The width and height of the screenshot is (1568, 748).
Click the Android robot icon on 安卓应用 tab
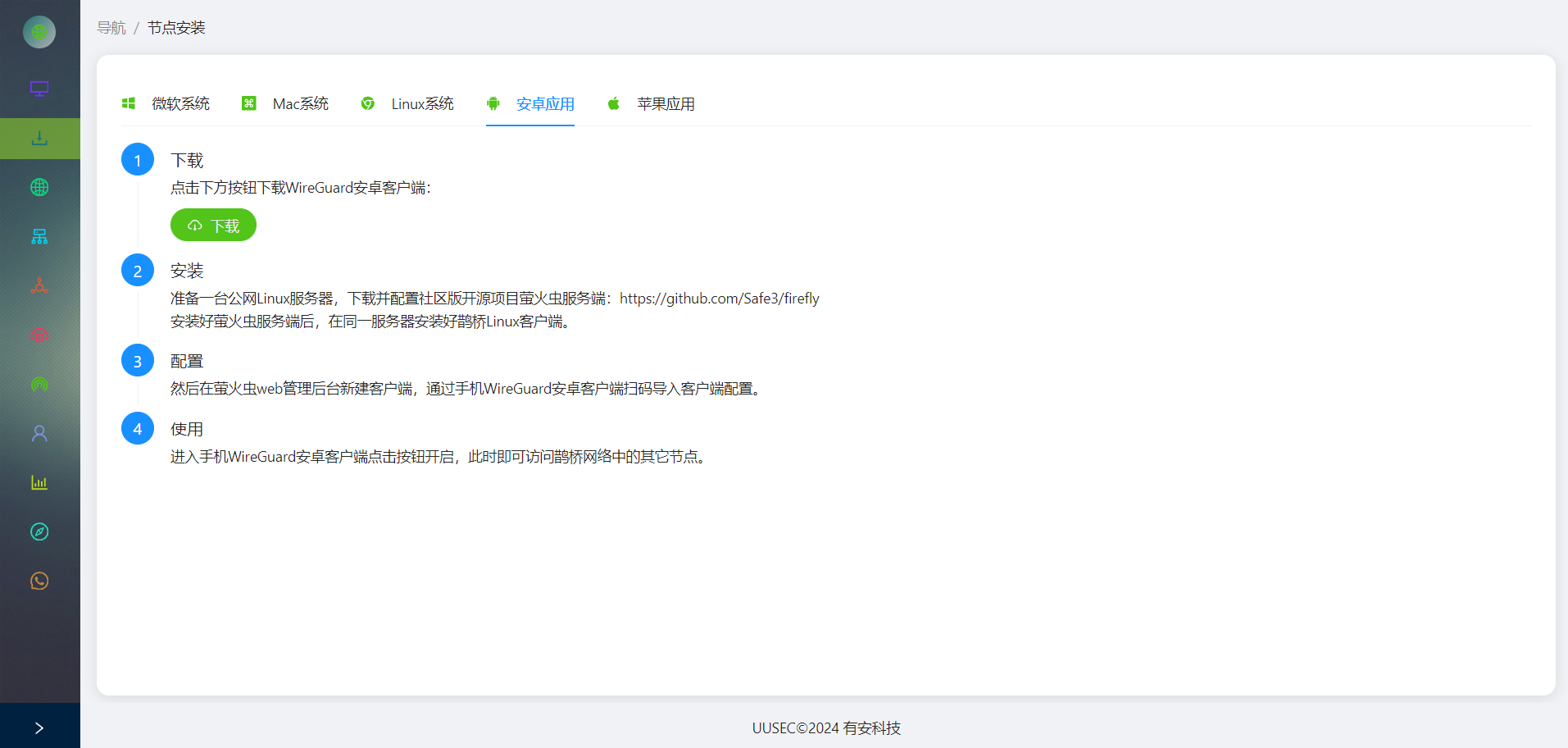(493, 103)
